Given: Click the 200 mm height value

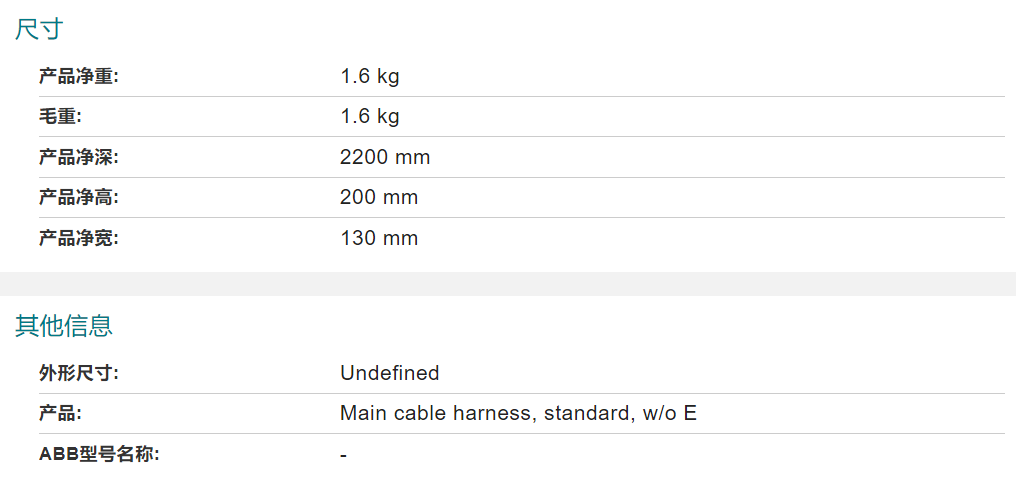Looking at the screenshot, I should [x=379, y=197].
